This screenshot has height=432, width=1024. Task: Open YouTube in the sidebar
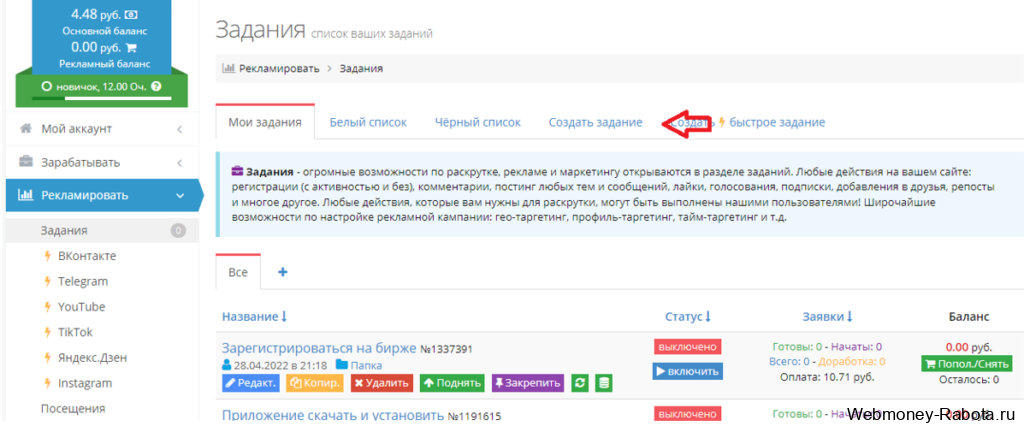(82, 307)
